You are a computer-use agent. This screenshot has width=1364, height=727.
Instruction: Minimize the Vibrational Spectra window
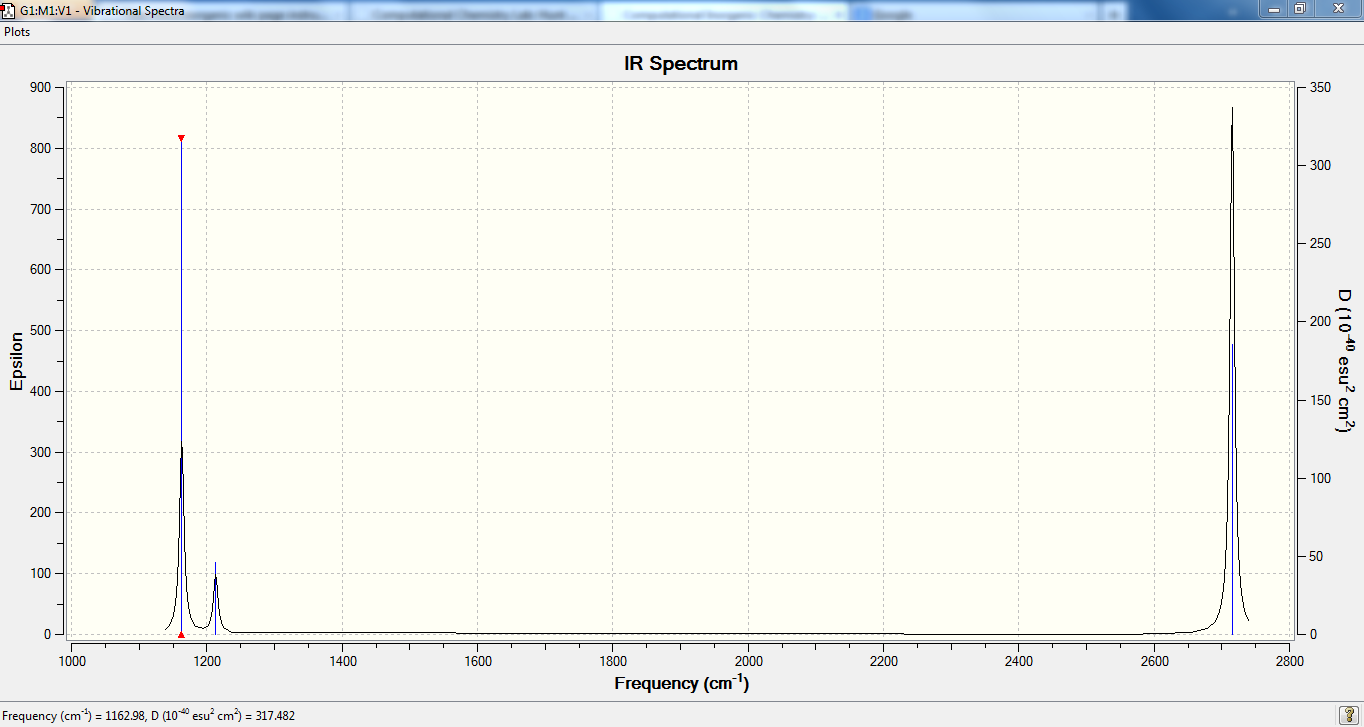point(1271,8)
